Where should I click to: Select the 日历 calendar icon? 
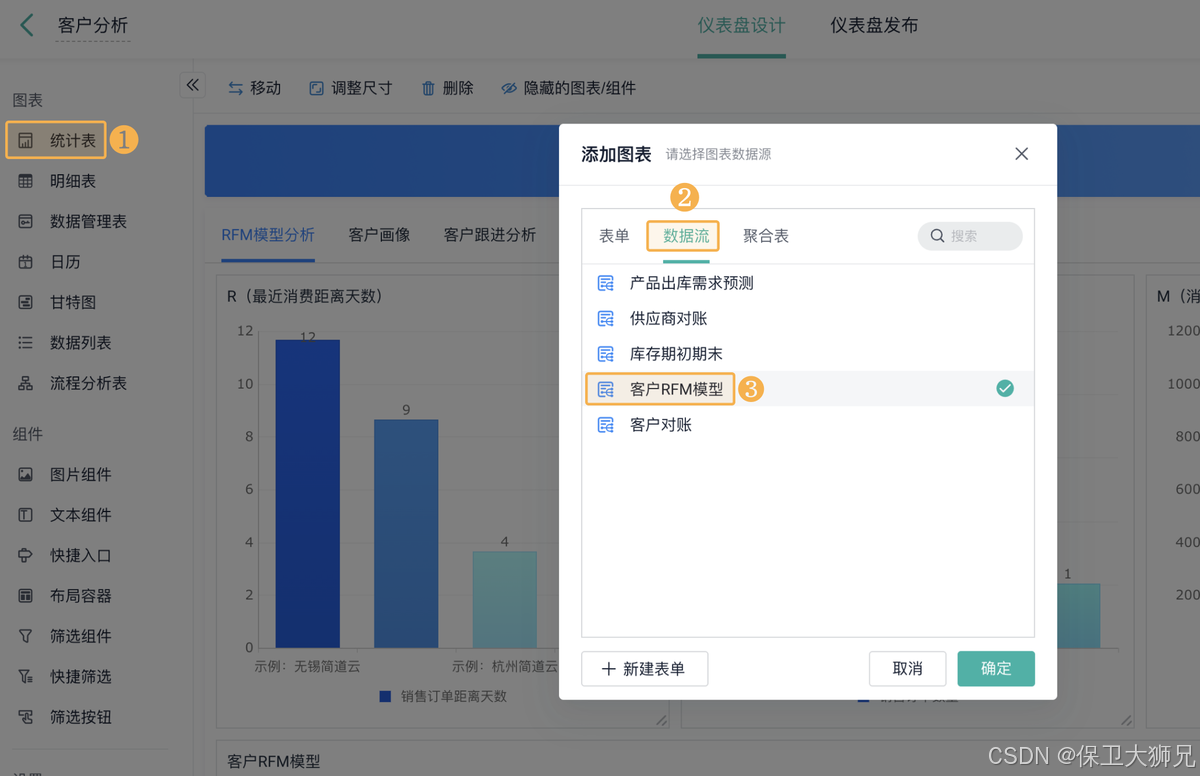pos(26,262)
